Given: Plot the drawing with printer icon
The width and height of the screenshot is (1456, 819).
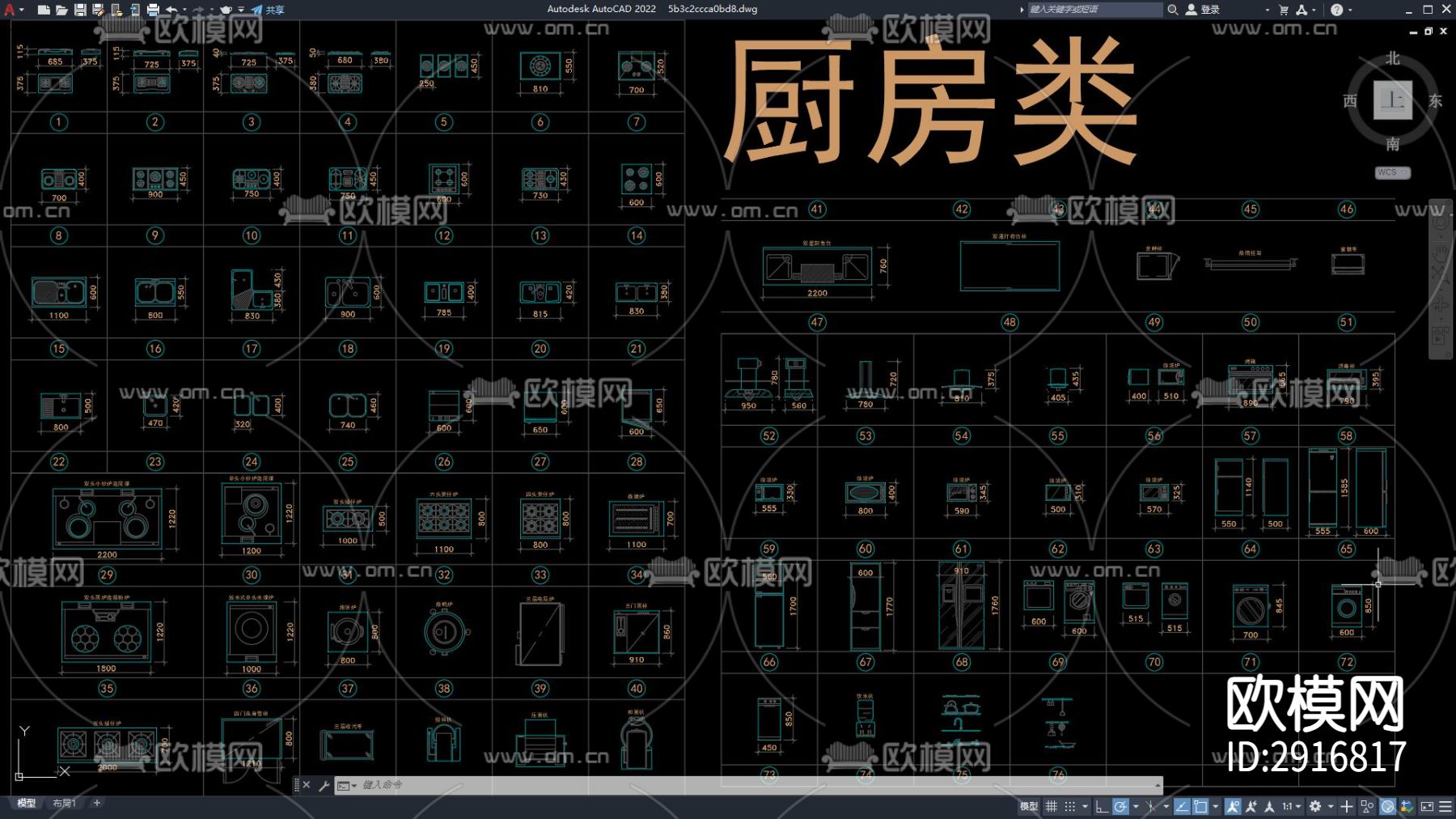Looking at the screenshot, I should [x=153, y=10].
